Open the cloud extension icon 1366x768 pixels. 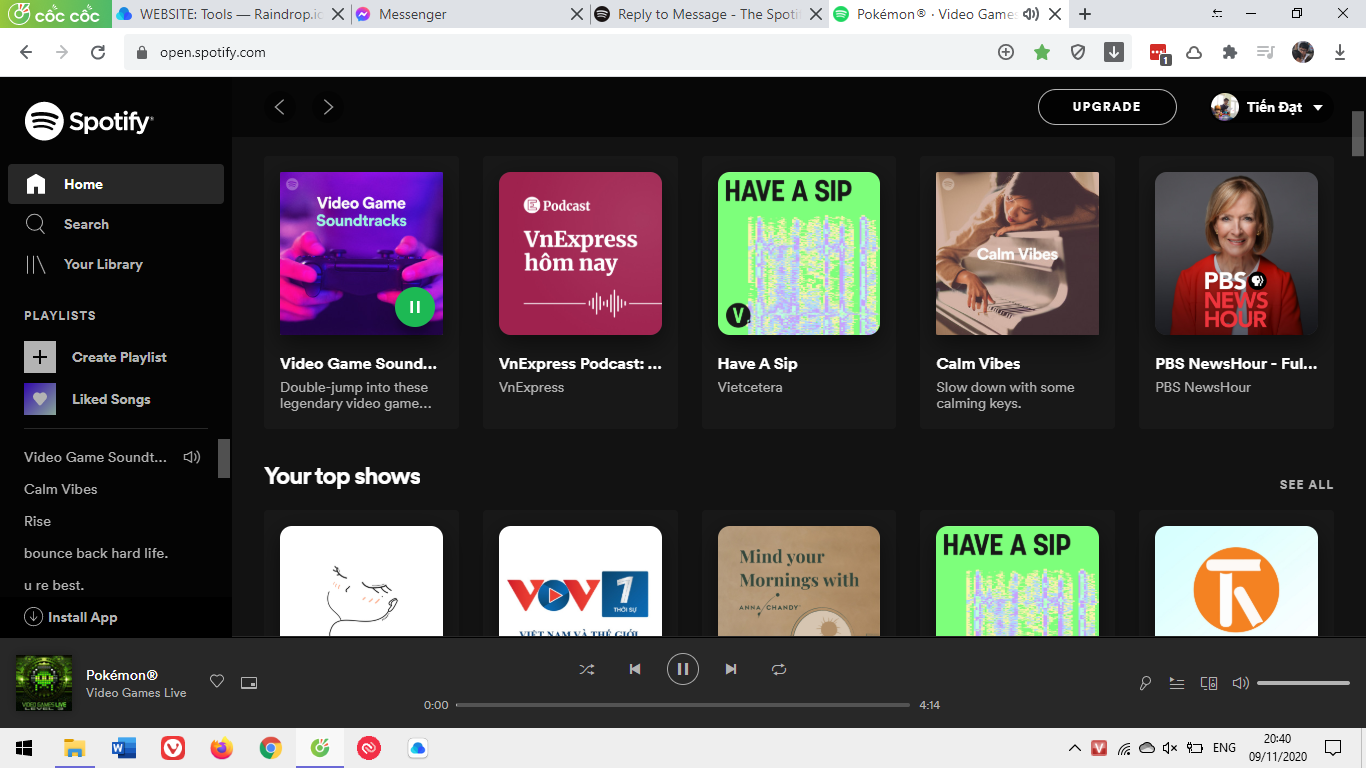click(1194, 52)
